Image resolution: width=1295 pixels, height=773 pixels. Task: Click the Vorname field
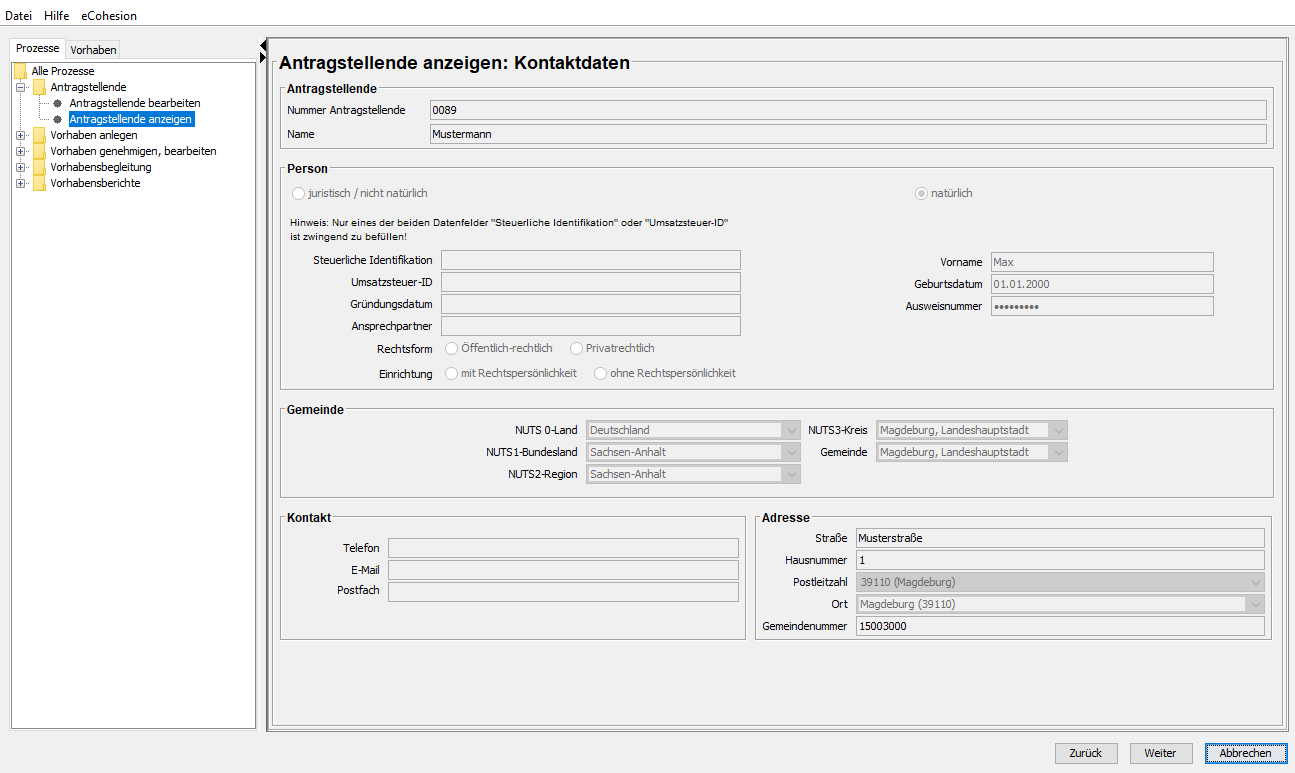tap(1102, 262)
